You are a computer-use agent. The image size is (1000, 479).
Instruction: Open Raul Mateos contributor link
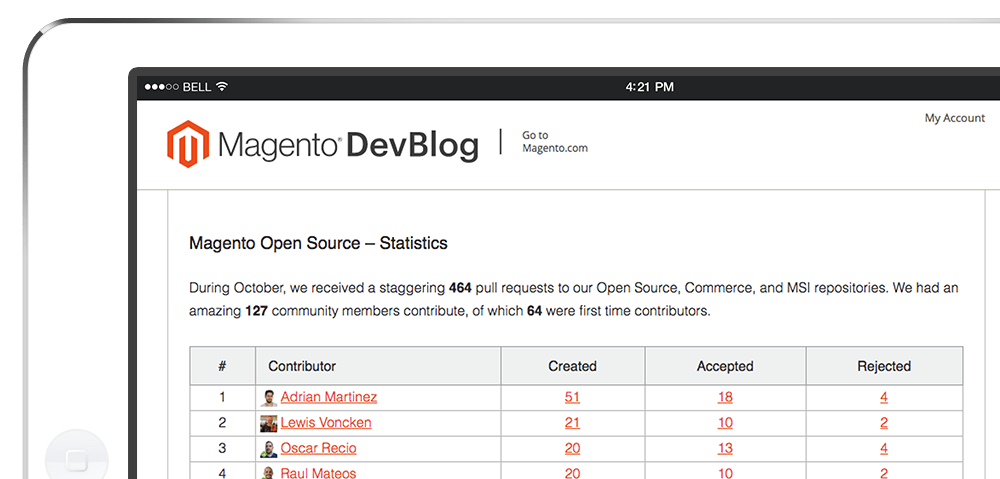(318, 473)
